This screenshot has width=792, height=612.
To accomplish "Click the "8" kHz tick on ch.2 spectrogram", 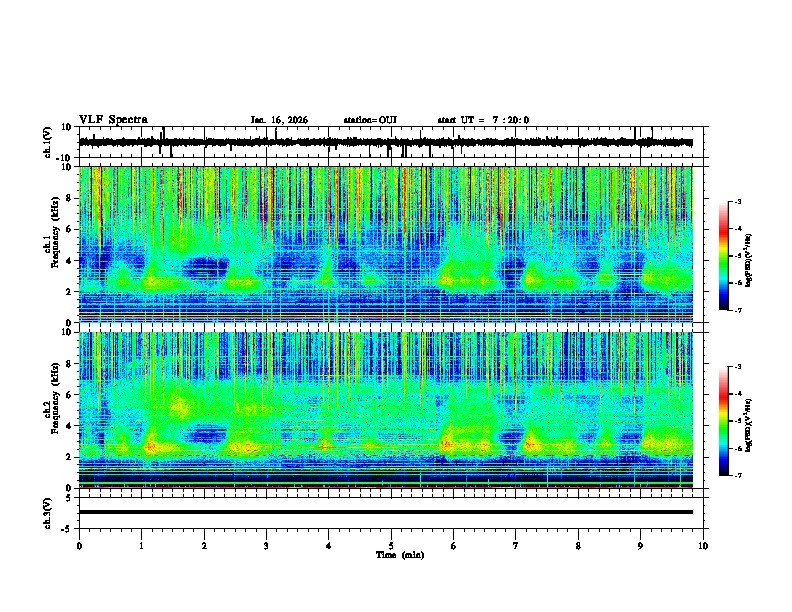I will point(70,364).
